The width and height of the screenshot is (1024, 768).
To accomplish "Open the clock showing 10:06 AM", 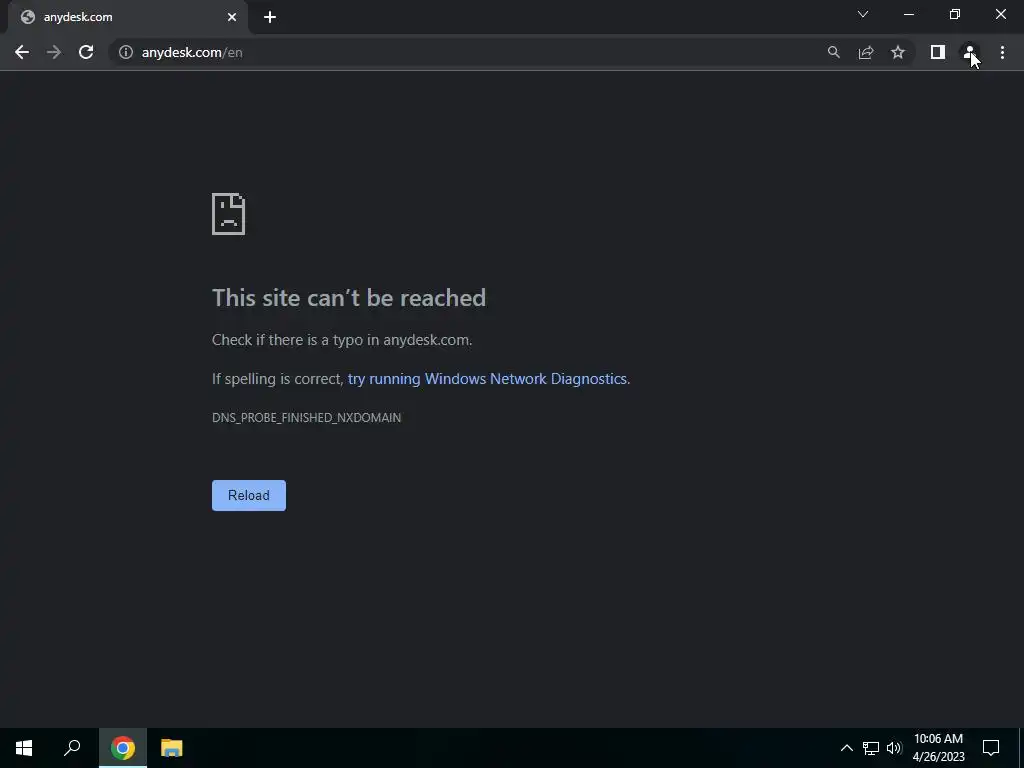I will [x=938, y=748].
